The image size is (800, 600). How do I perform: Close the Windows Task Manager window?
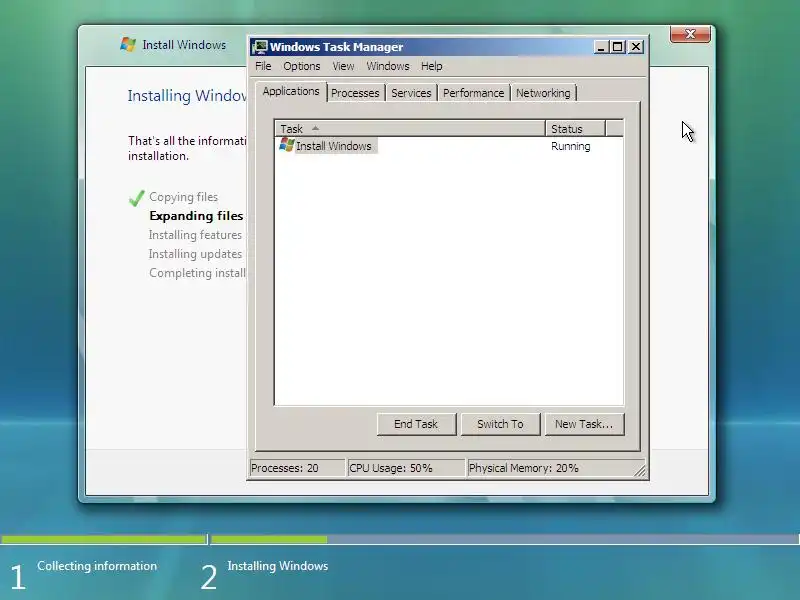(x=636, y=47)
